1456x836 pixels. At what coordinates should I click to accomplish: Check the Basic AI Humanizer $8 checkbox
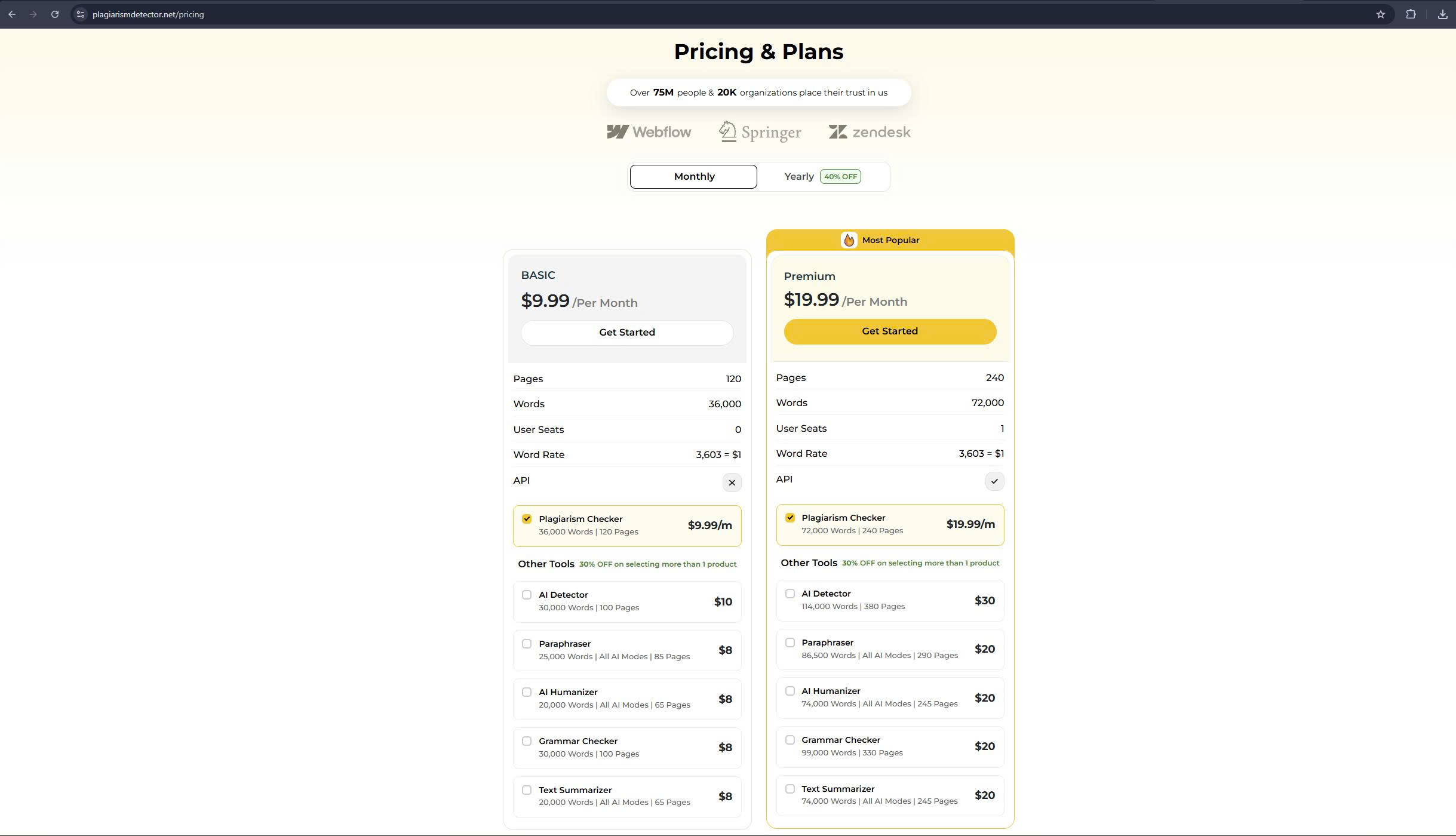[527, 692]
